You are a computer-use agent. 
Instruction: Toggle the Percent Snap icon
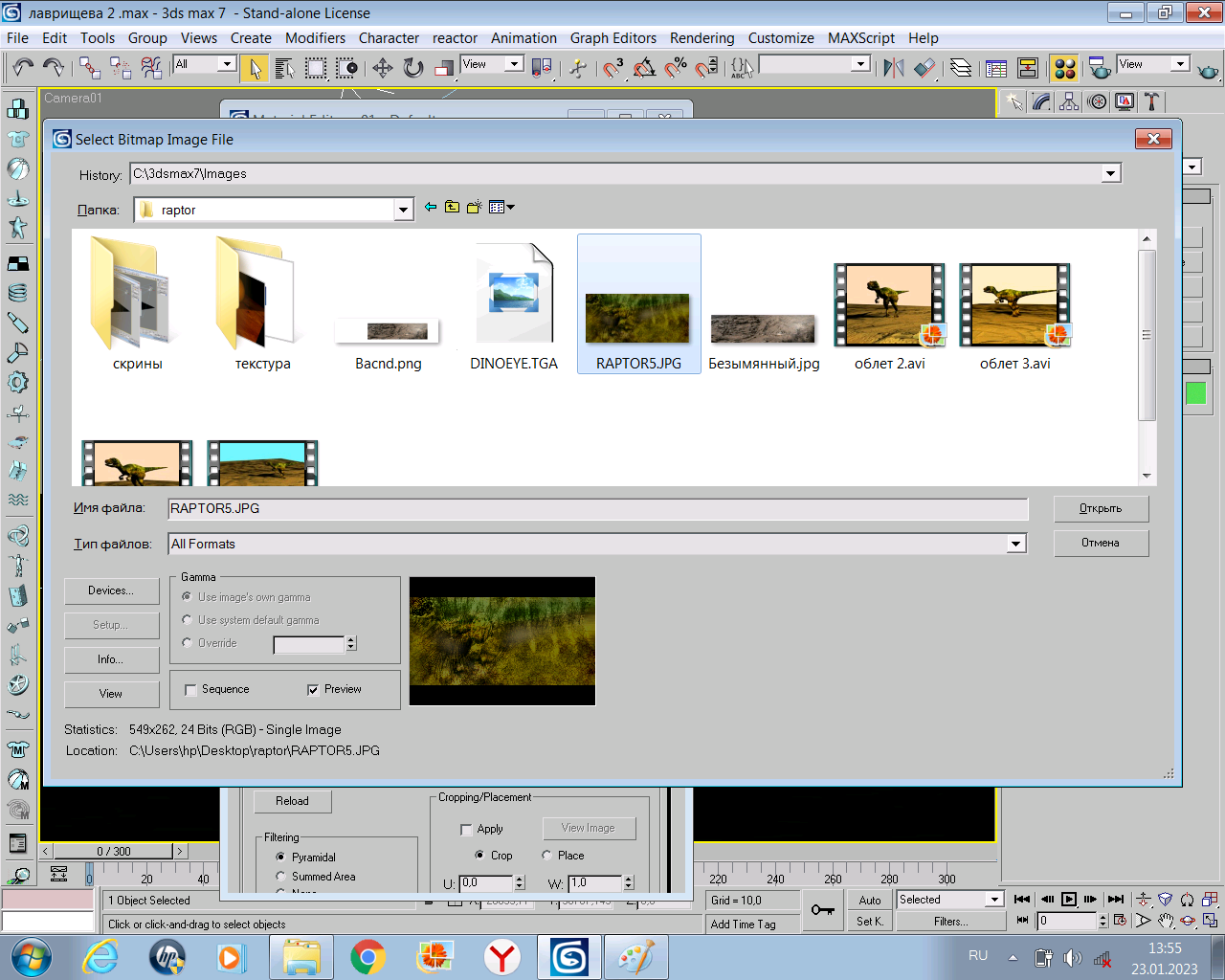tap(676, 68)
